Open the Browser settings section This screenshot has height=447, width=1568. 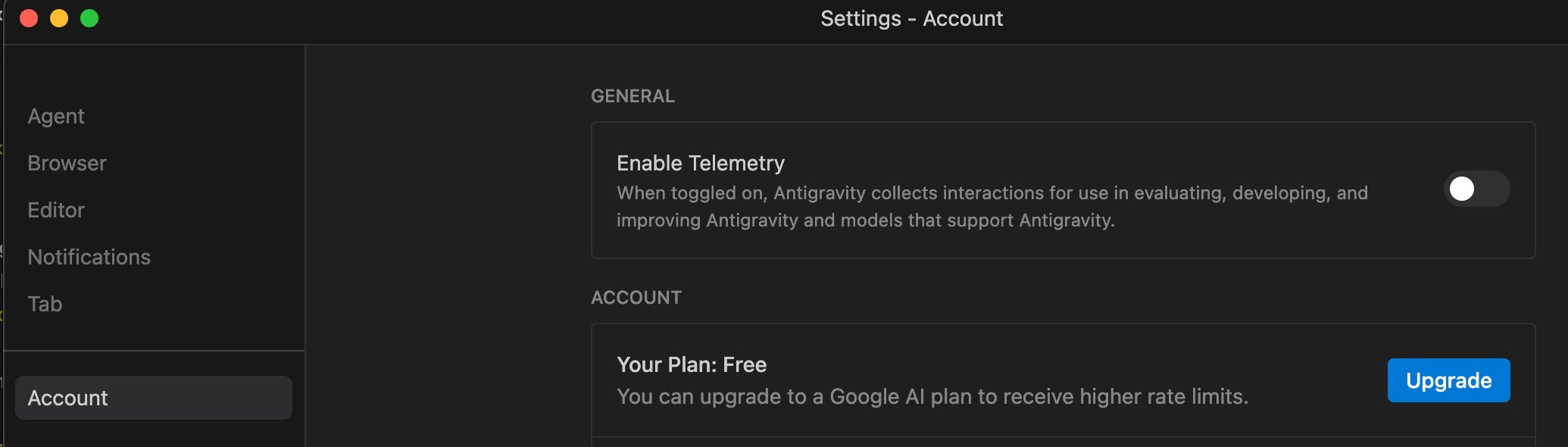67,163
